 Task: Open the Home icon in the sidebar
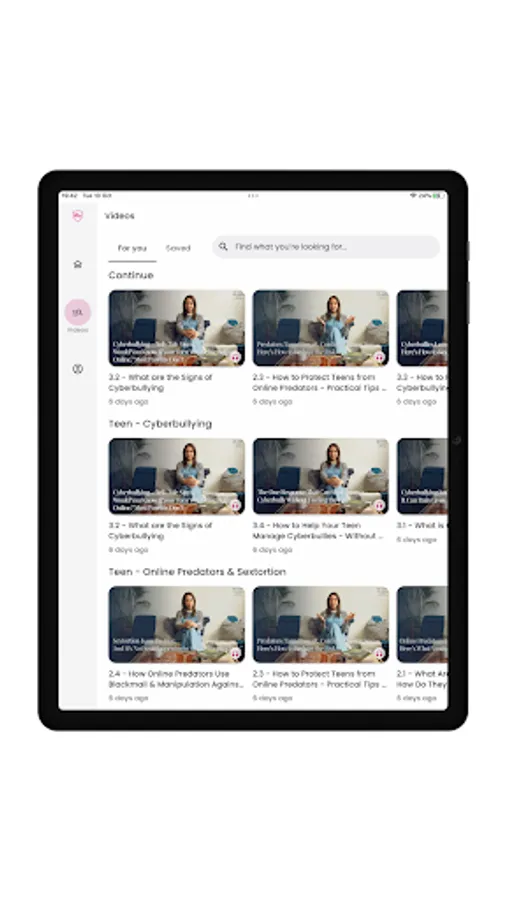pos(77,264)
